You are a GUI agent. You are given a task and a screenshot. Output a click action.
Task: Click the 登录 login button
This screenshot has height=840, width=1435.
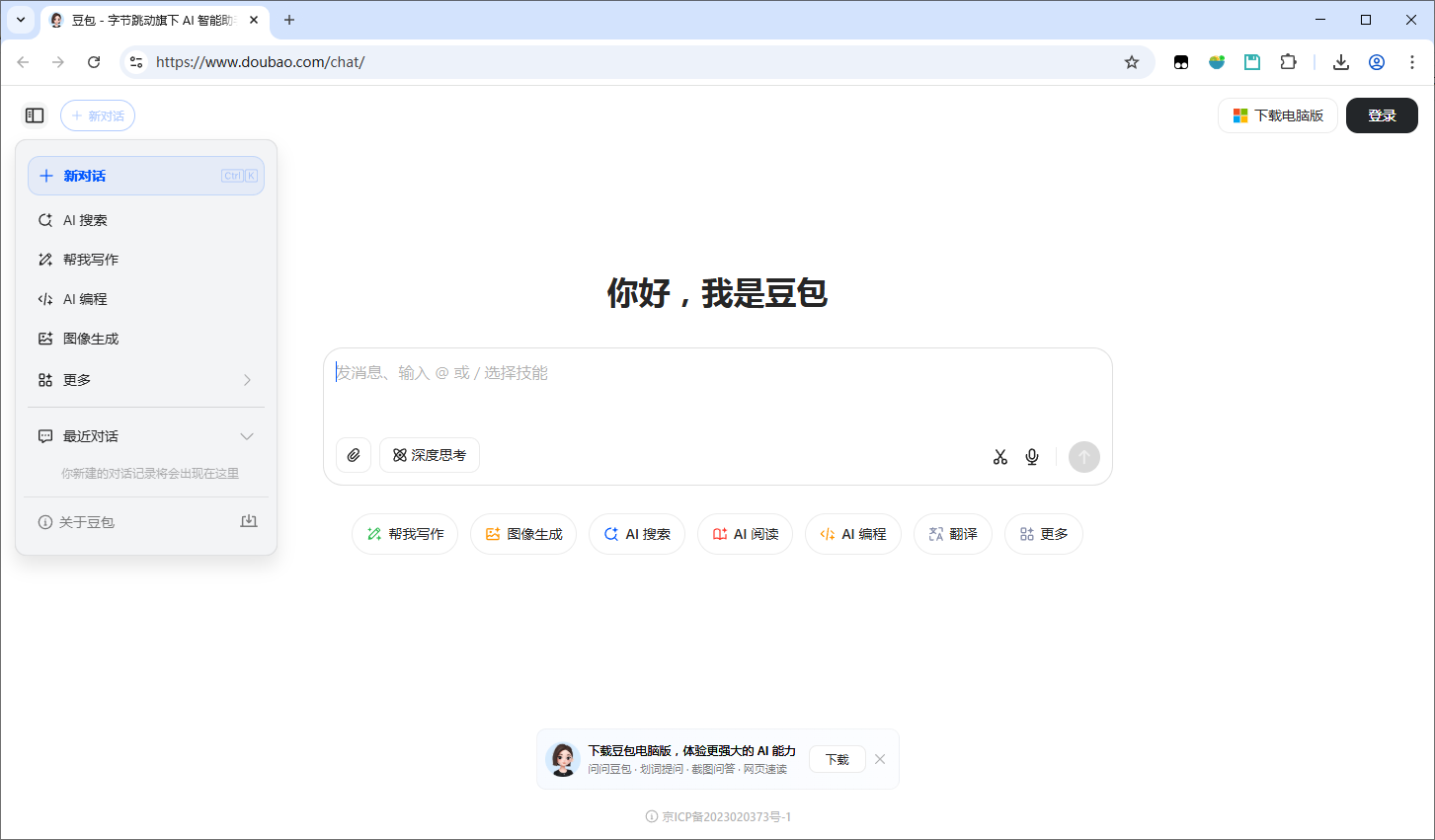coord(1381,115)
